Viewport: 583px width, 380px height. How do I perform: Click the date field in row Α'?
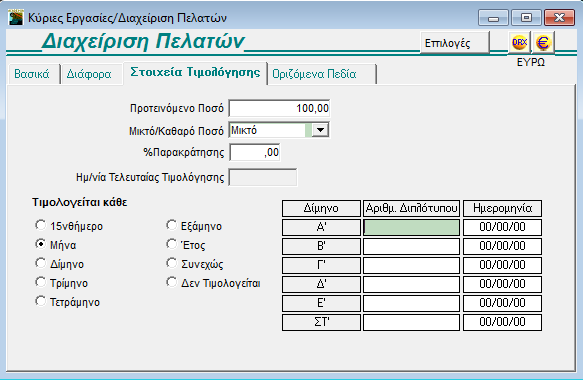coord(502,227)
